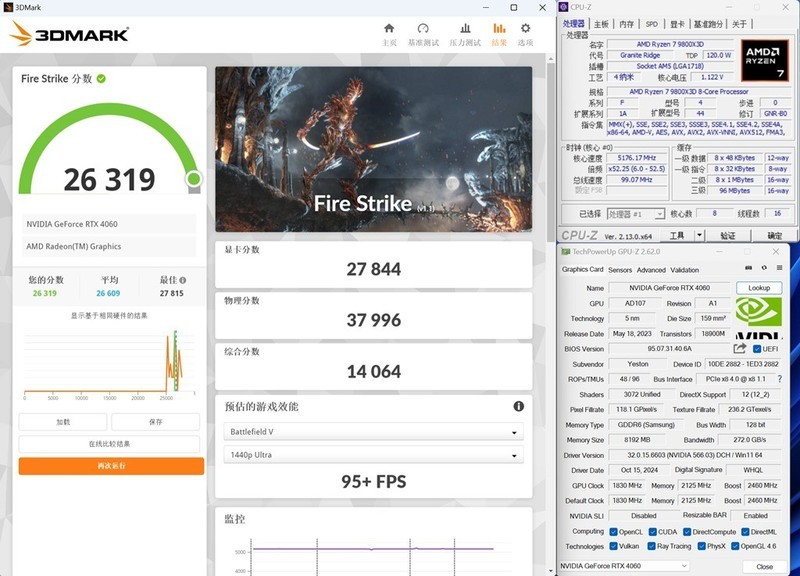
Task: Open the options (选项) gear icon
Action: (x=525, y=29)
